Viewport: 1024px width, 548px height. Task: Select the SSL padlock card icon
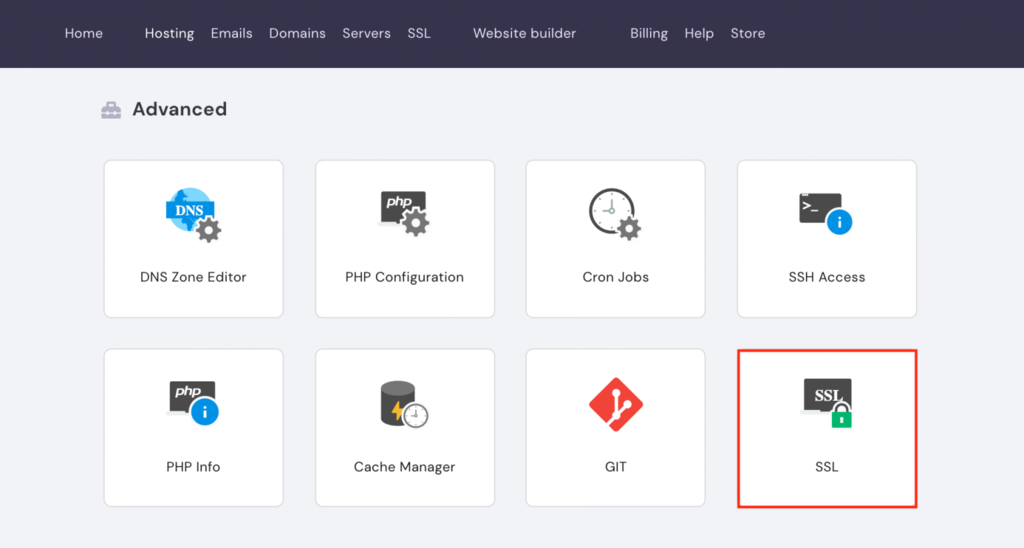tap(827, 403)
